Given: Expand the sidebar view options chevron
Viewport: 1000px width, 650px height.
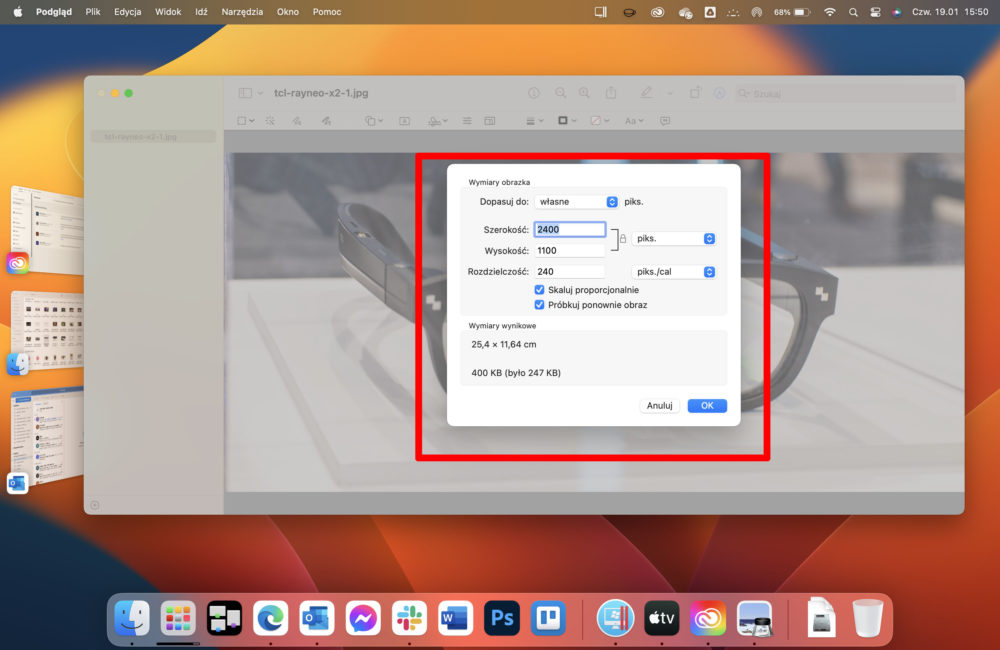Looking at the screenshot, I should tap(260, 93).
